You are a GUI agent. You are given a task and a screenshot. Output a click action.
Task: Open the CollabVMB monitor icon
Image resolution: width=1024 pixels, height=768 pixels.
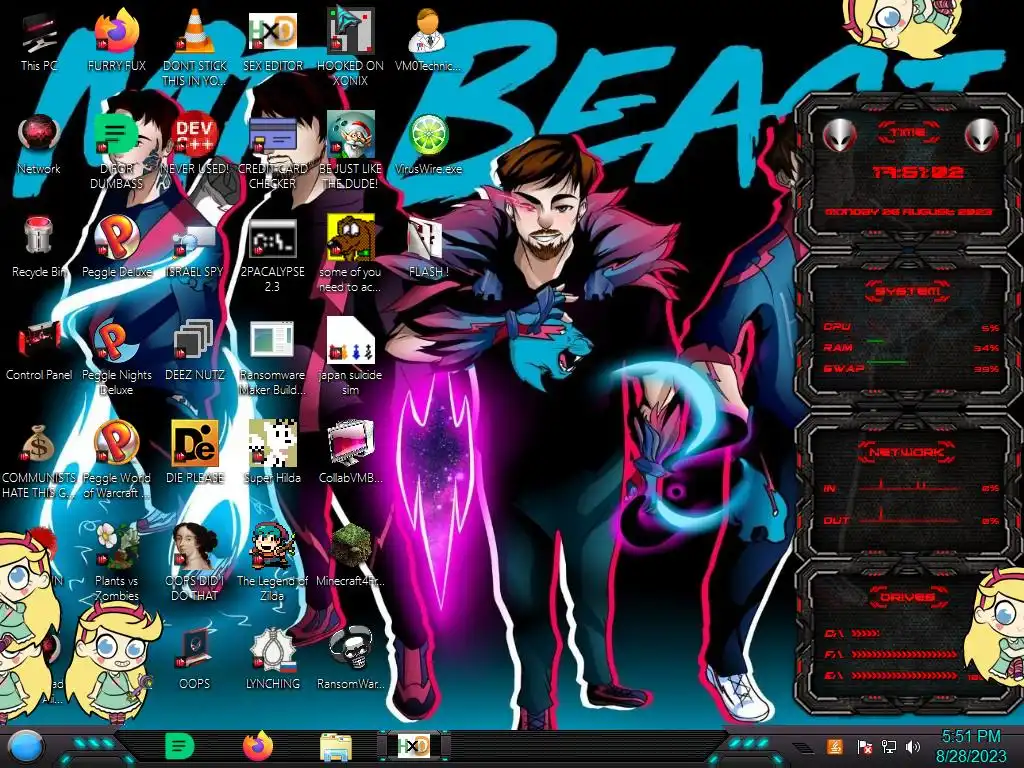(350, 443)
